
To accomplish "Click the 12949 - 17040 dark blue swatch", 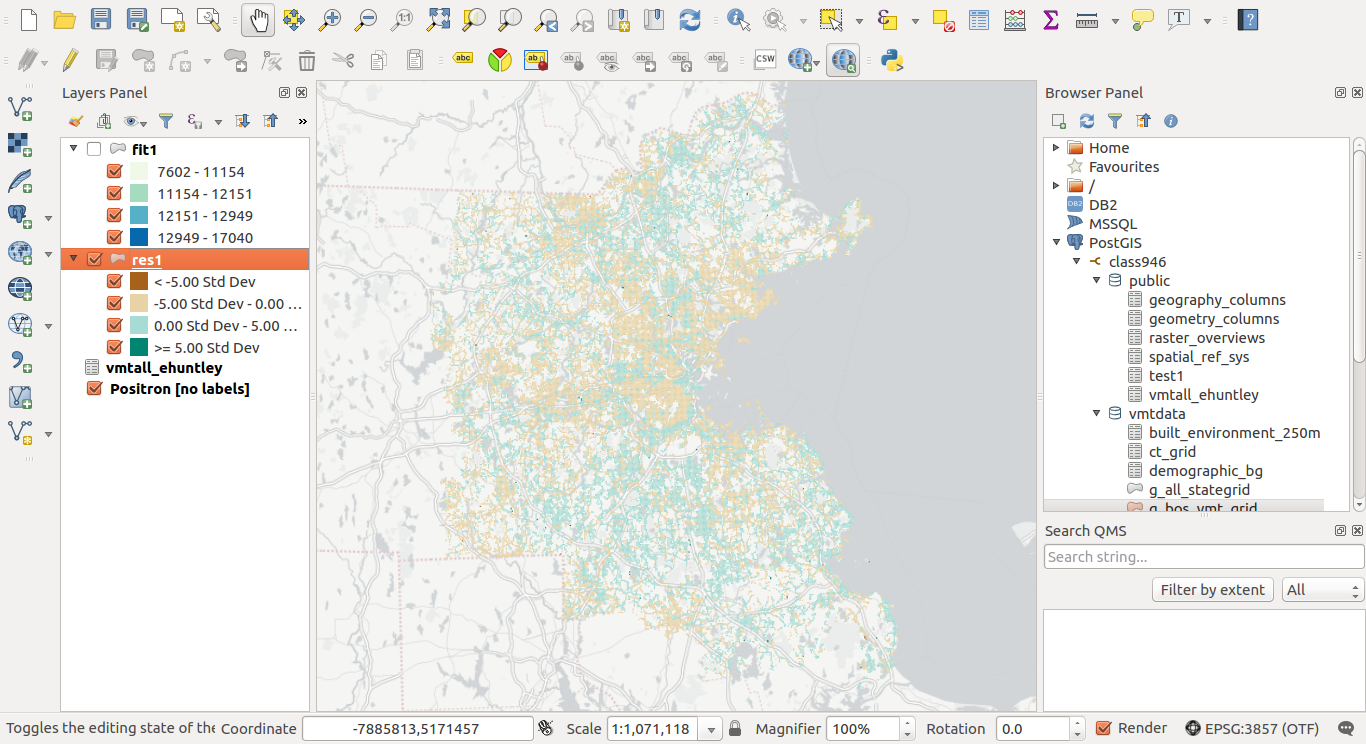I will tap(138, 238).
